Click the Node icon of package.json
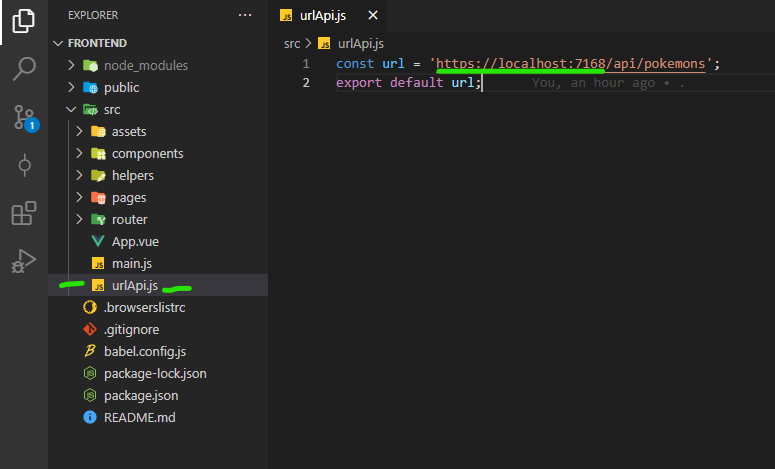The width and height of the screenshot is (775, 469). point(90,395)
